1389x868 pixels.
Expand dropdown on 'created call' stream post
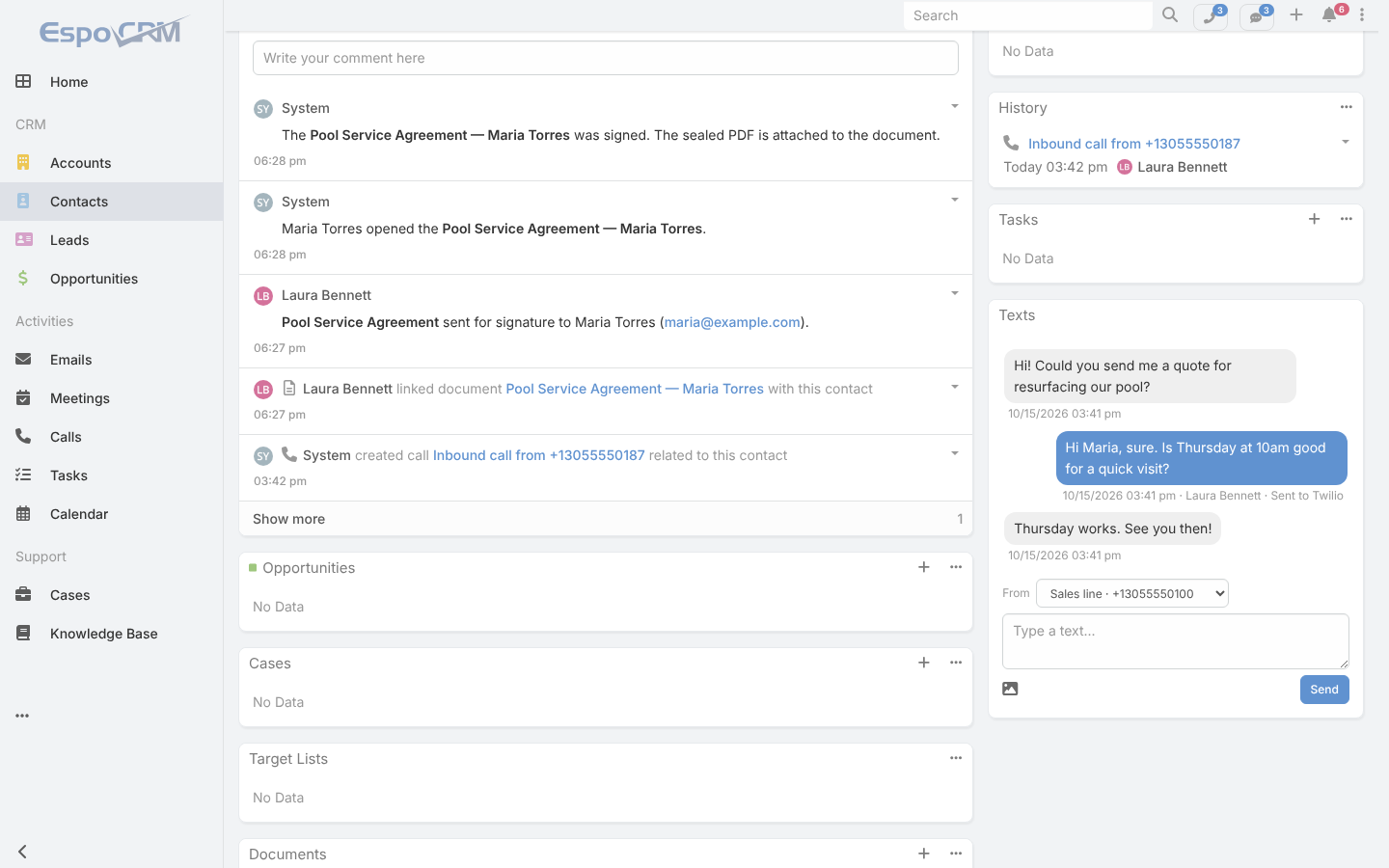pos(955,453)
